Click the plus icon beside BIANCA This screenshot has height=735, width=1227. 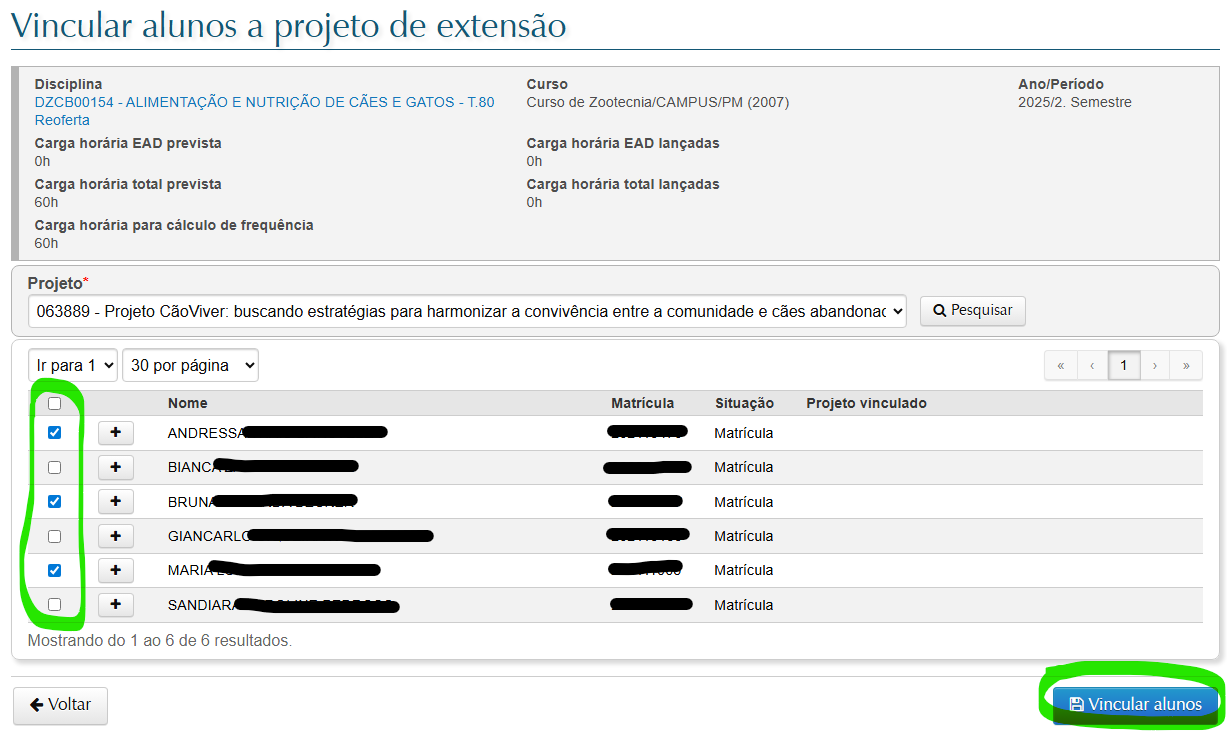pos(115,467)
